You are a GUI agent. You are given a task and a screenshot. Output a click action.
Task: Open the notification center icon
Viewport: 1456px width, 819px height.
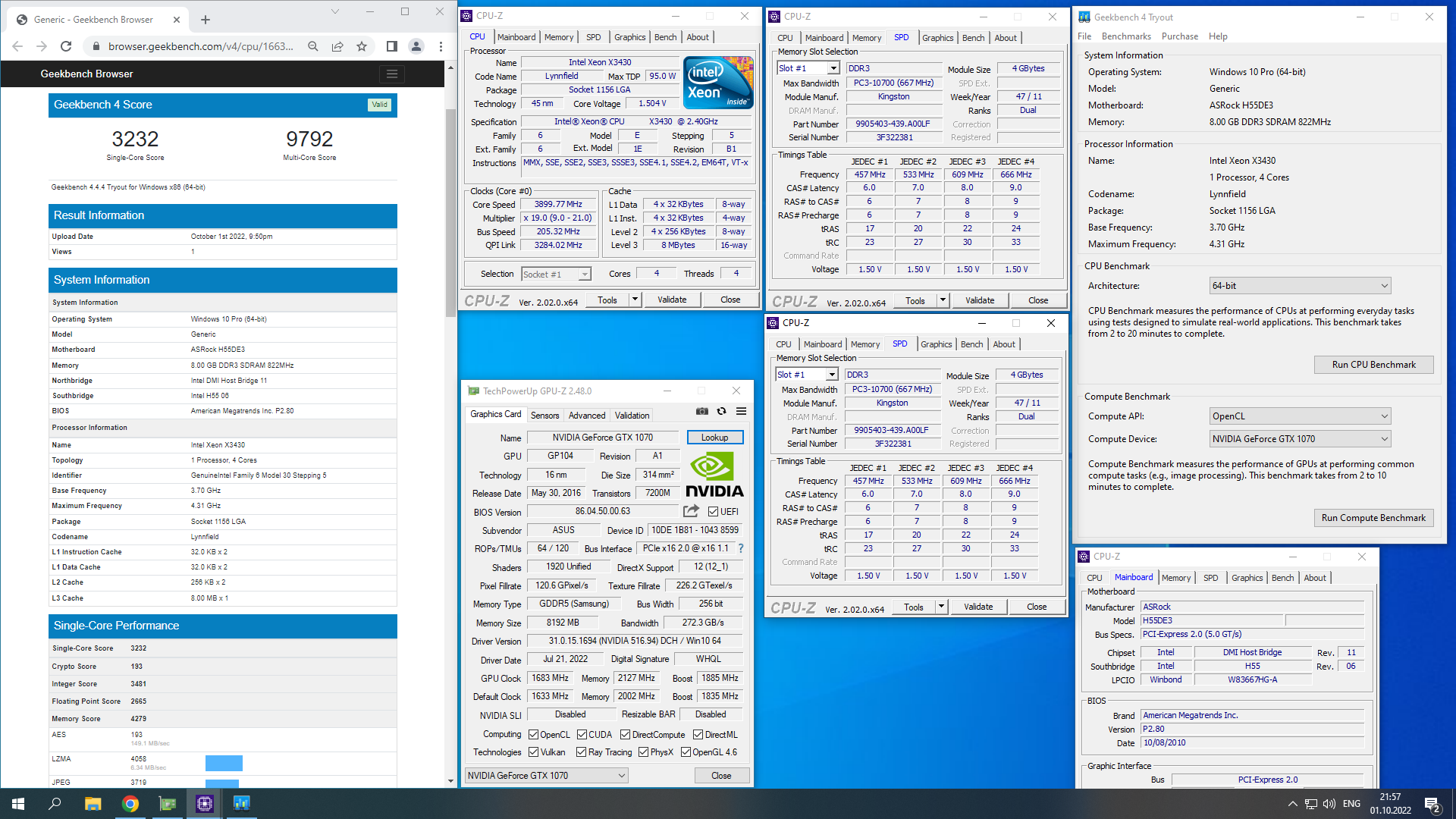tap(1432, 804)
